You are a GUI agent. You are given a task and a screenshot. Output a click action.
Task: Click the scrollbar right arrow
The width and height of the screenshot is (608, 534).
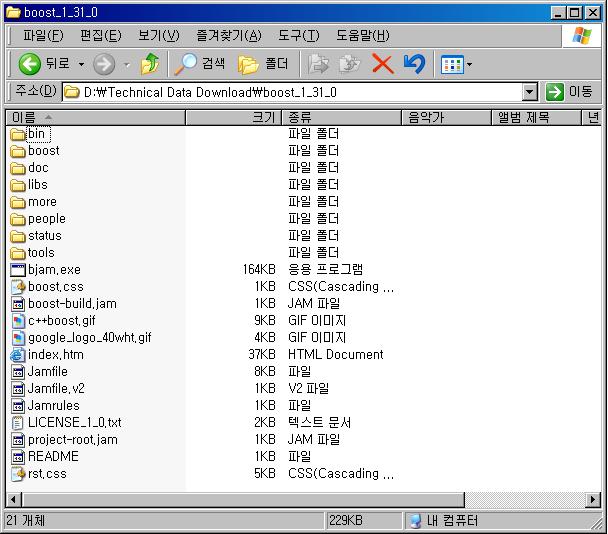click(593, 499)
